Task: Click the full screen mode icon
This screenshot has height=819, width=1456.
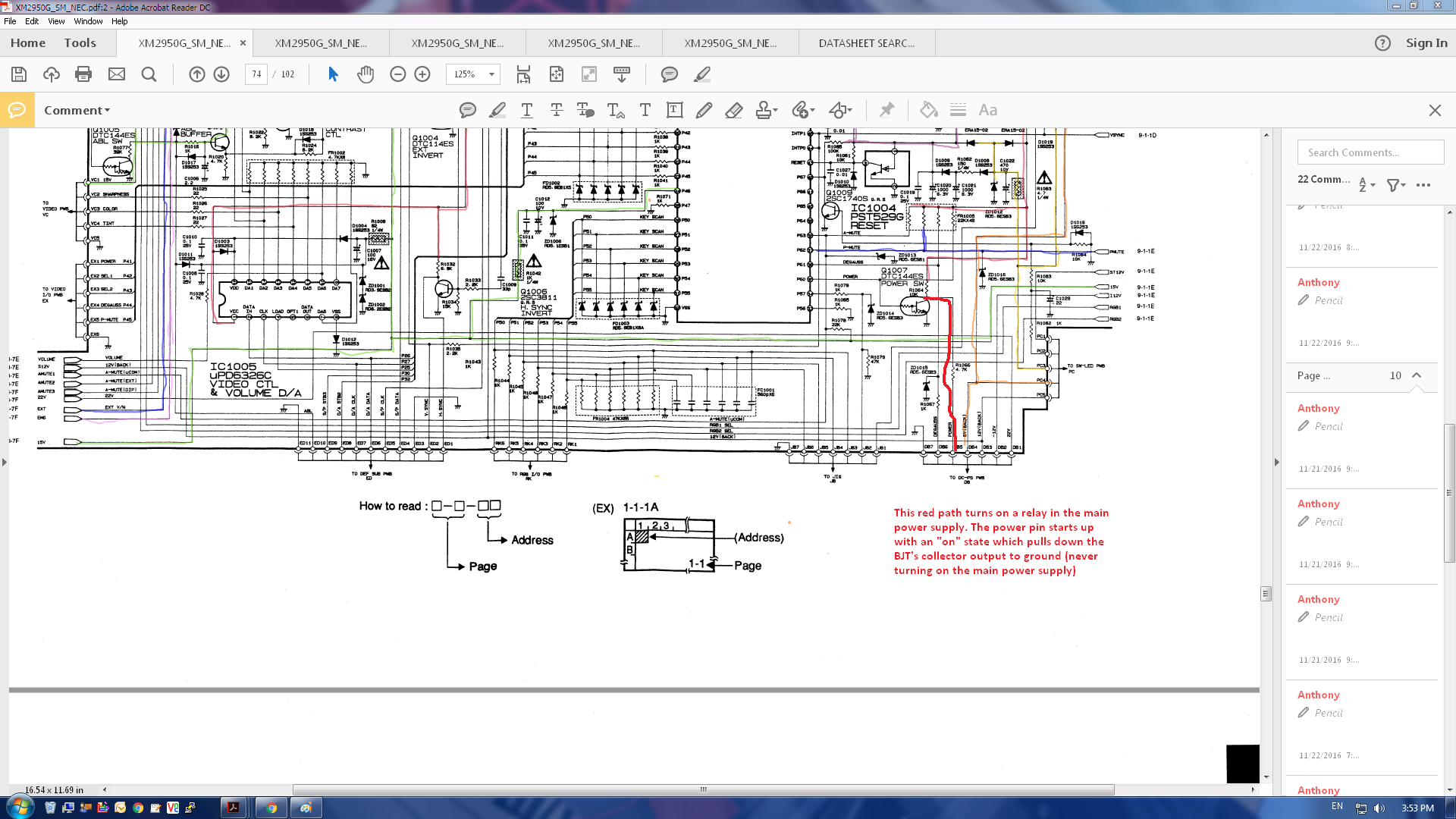Action: pos(589,74)
